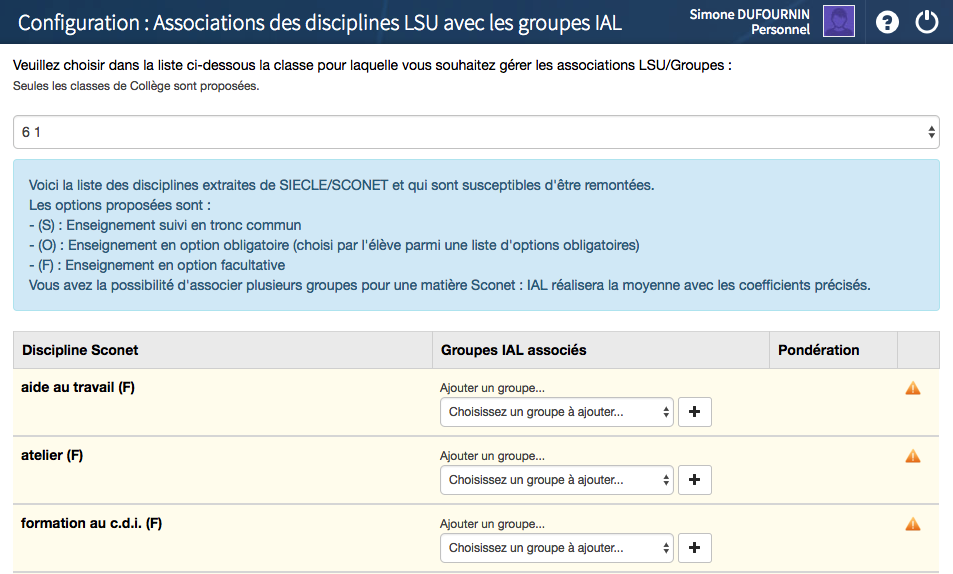Open the class selector showing 6 1
The height and width of the screenshot is (574, 953).
476,132
